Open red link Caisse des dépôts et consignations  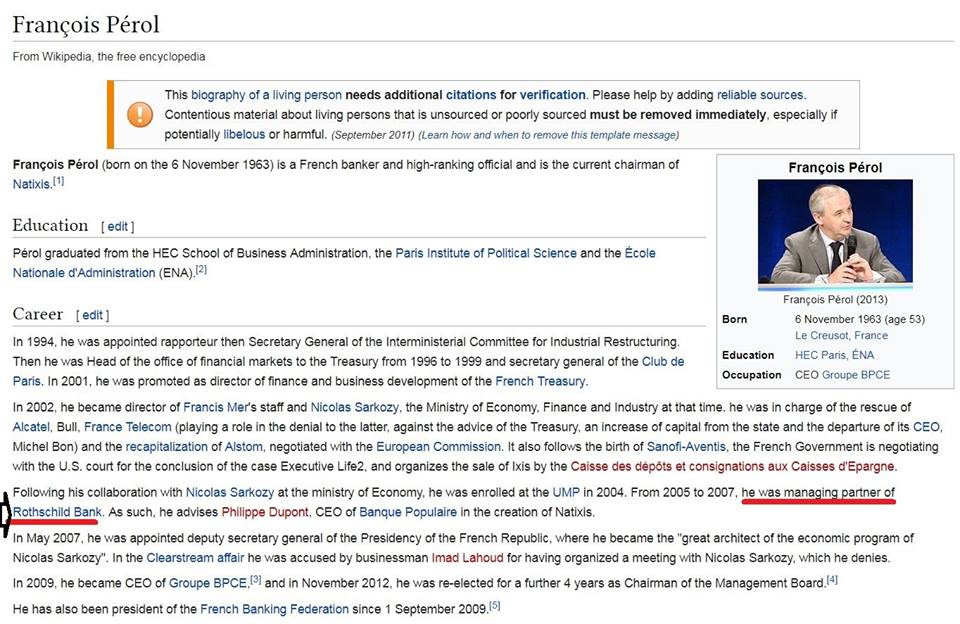[x=732, y=466]
